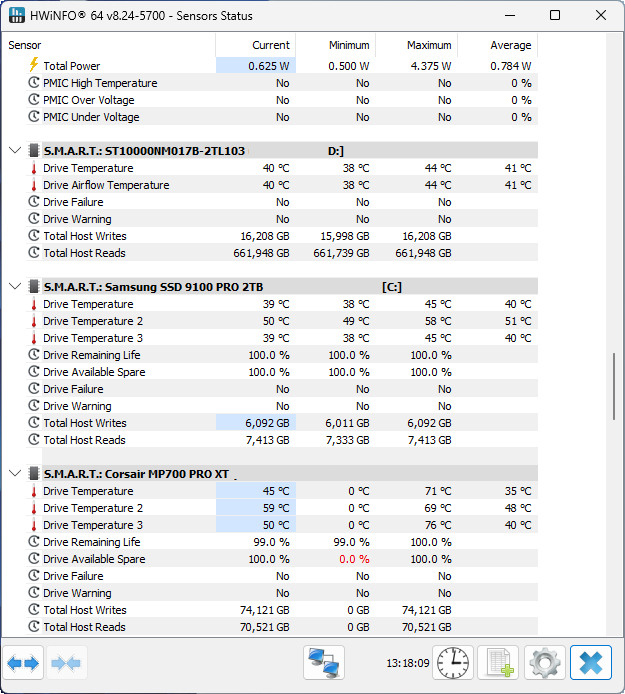
Task: Select the S.M.A.R.T.: Corsair MP700 PRO XT label
Action: point(136,474)
